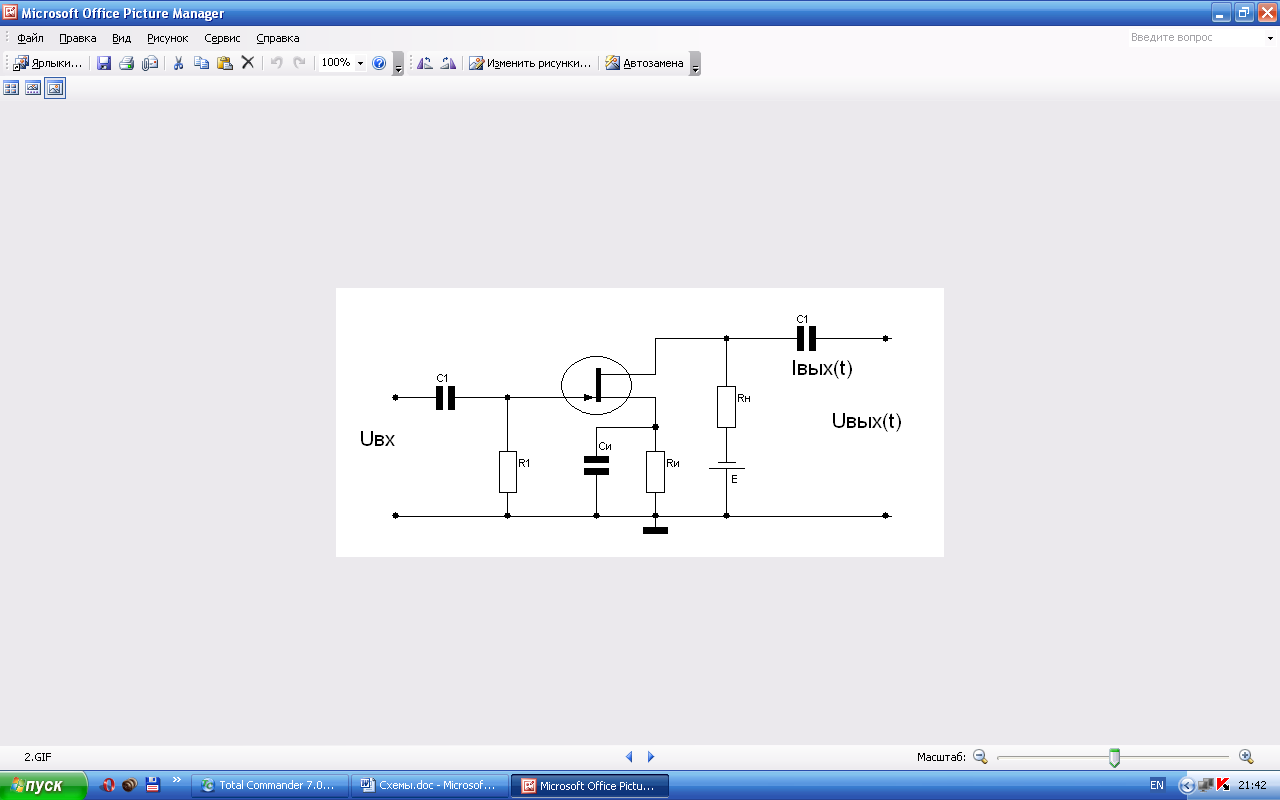Click the circuit diagram picture
The width and height of the screenshot is (1280, 800).
pos(640,422)
